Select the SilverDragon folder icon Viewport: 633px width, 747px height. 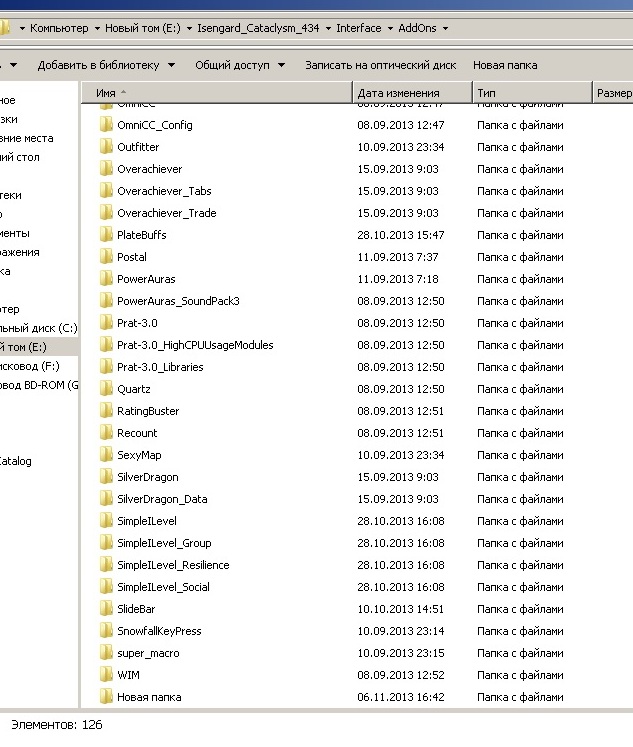coord(106,476)
